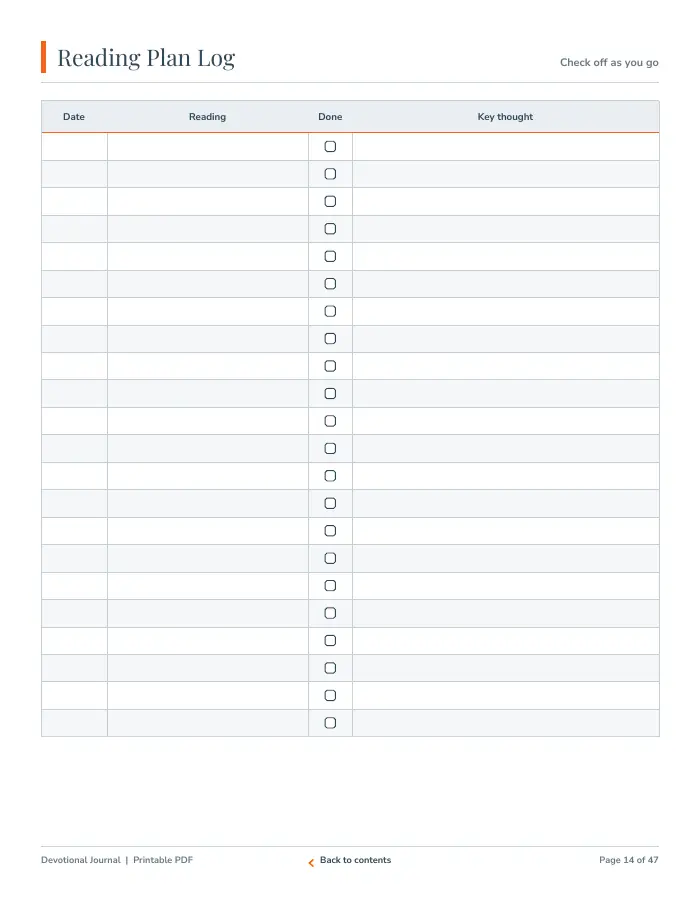This screenshot has width=700, height=906.
Task: Check the second-to-last Done checkbox
Action: point(330,696)
